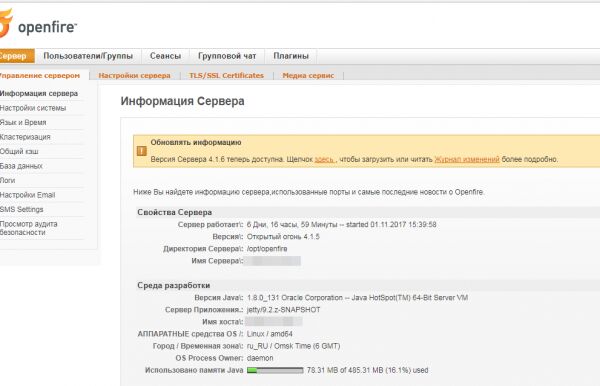This screenshot has height=386, width=600.
Task: Switch to the Сеансы tab
Action: (x=165, y=56)
